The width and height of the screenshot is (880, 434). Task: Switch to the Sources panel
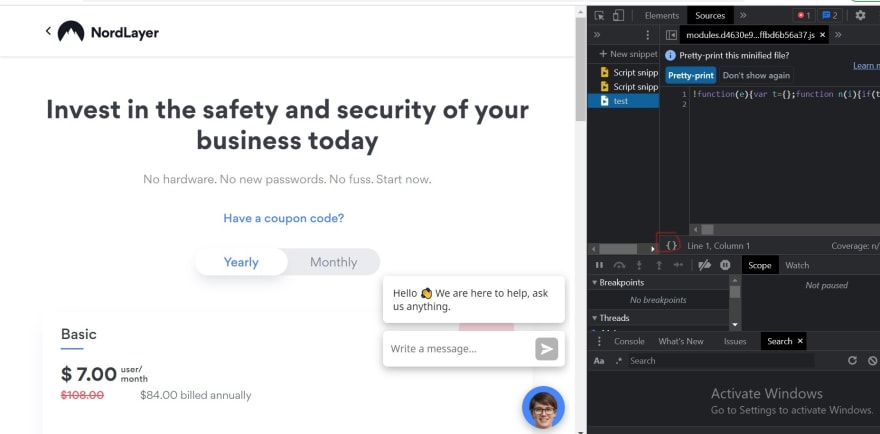710,16
